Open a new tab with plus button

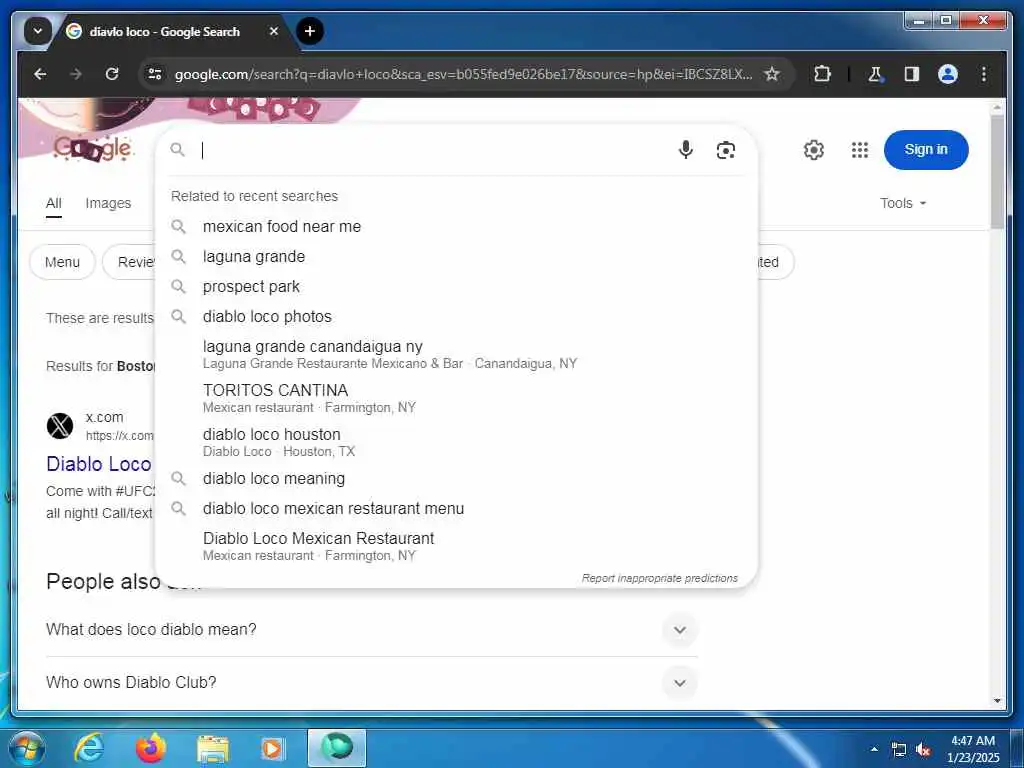tap(310, 31)
